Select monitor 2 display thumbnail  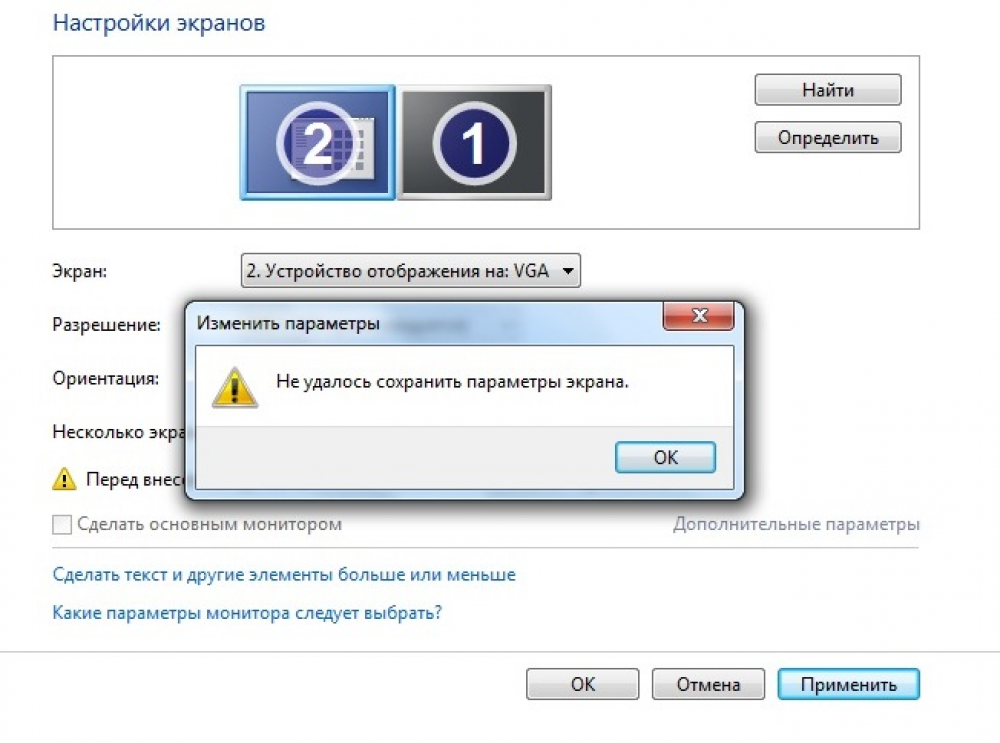pos(318,143)
